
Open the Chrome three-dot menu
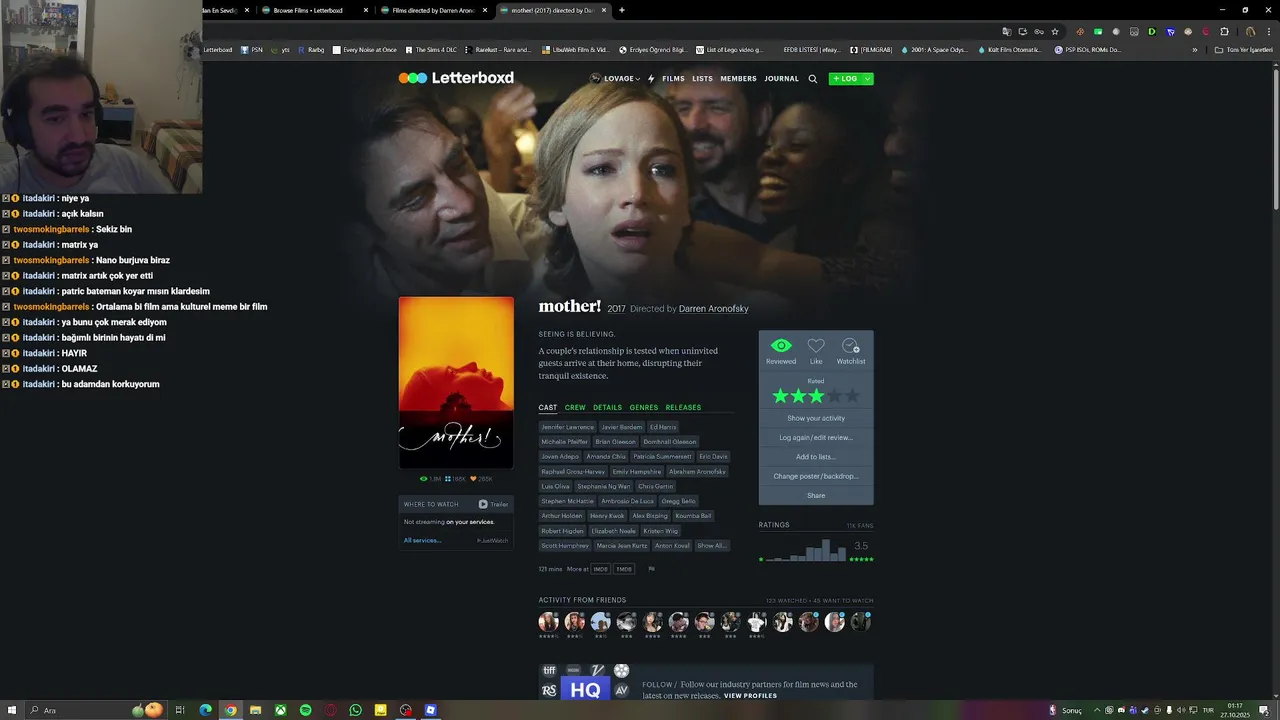(1267, 31)
